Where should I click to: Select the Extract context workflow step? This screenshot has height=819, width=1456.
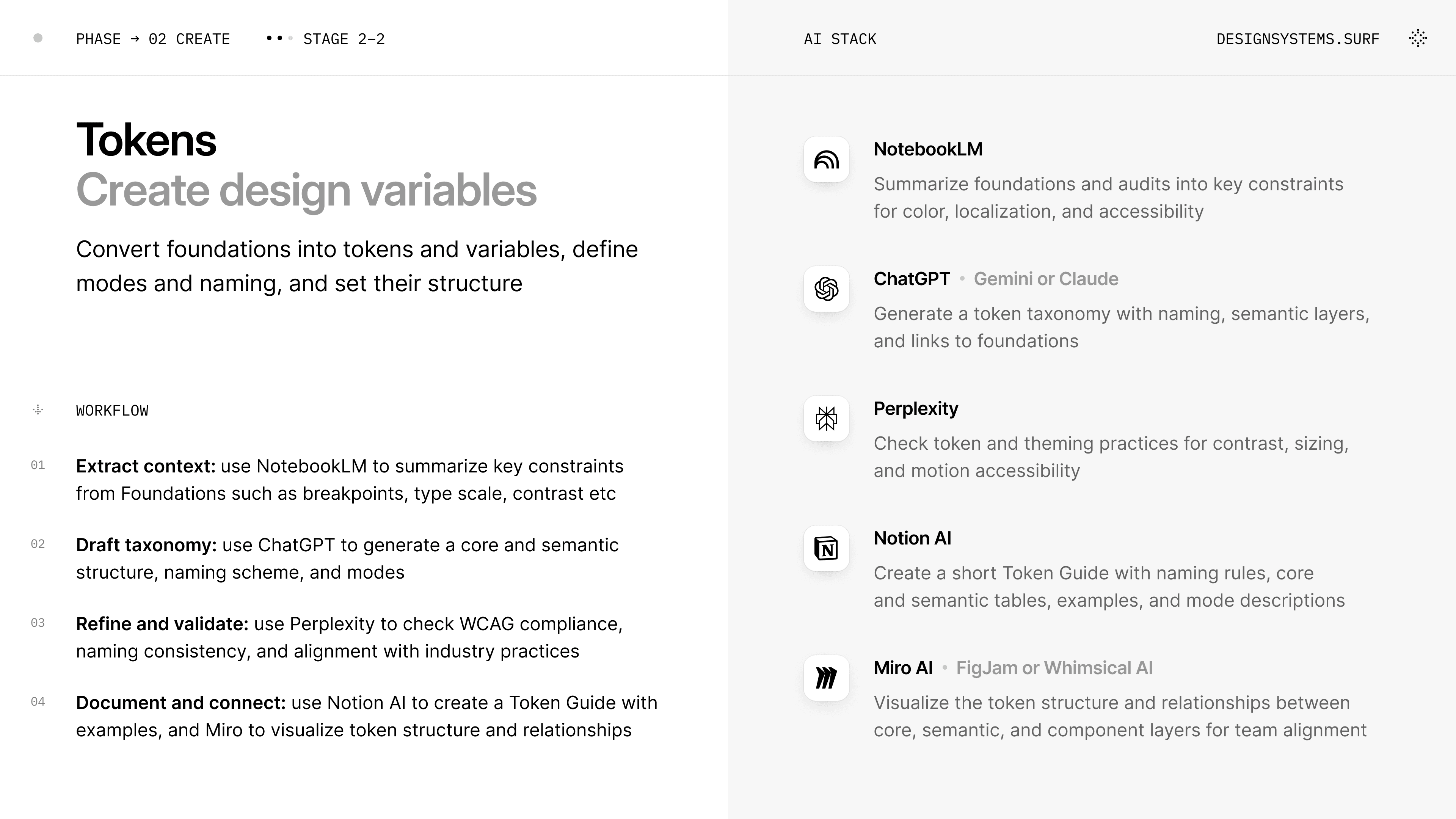(x=349, y=479)
